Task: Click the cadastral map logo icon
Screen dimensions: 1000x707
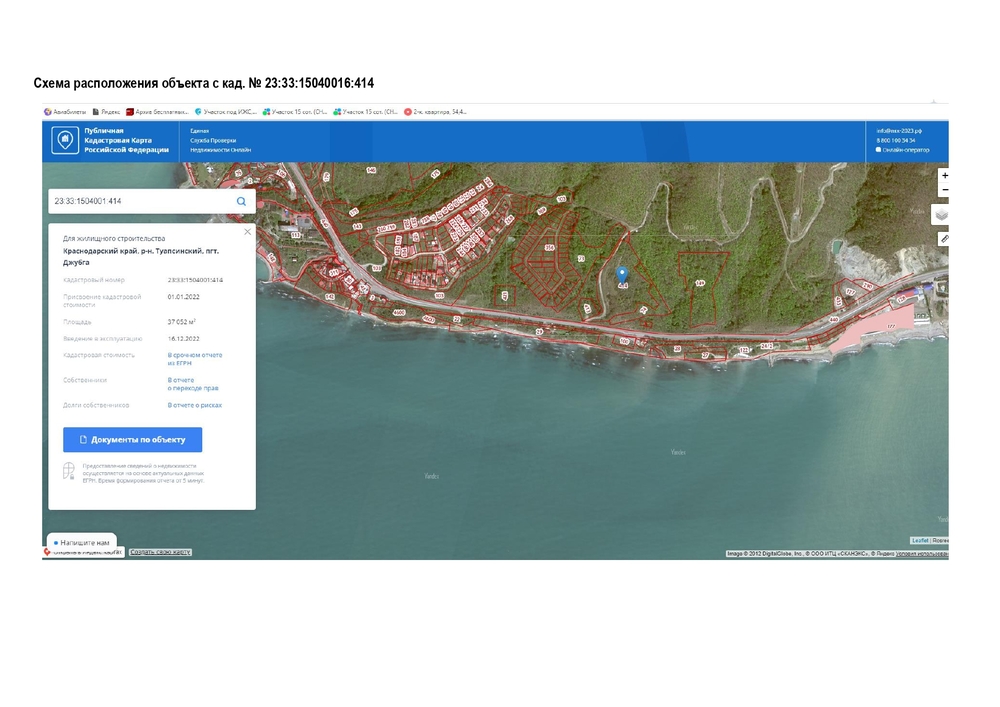Action: pos(64,141)
